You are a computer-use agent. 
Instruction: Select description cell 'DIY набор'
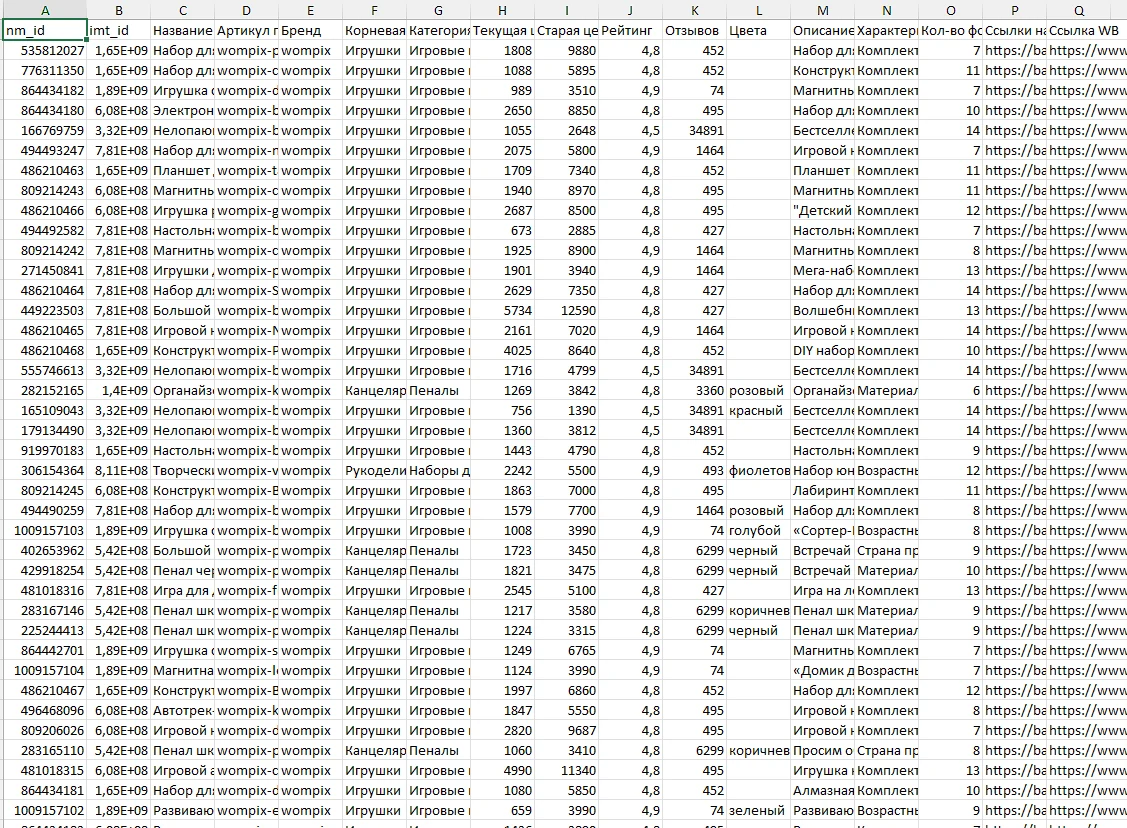822,350
